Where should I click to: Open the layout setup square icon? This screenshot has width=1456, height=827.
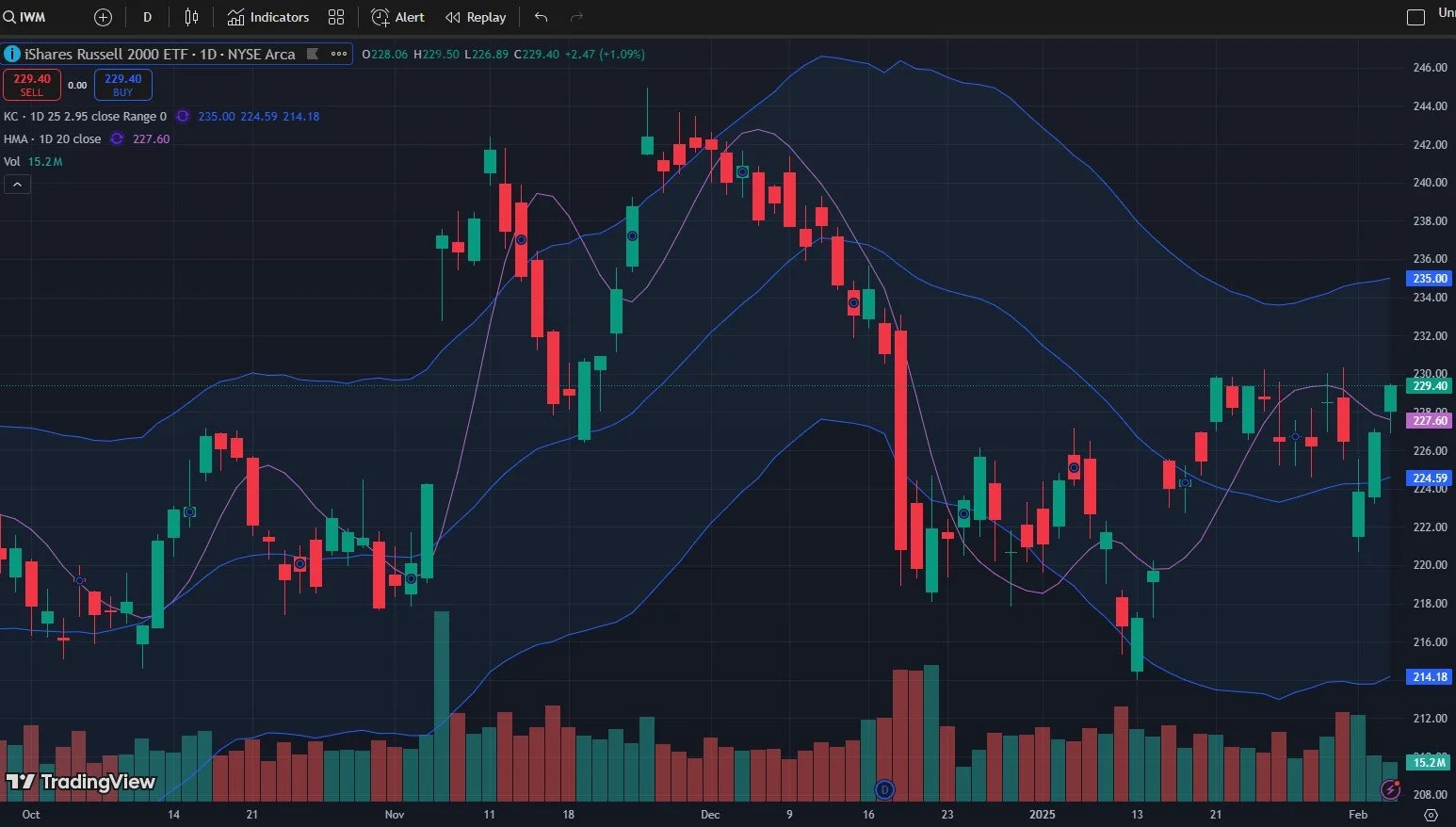pyautogui.click(x=1416, y=17)
